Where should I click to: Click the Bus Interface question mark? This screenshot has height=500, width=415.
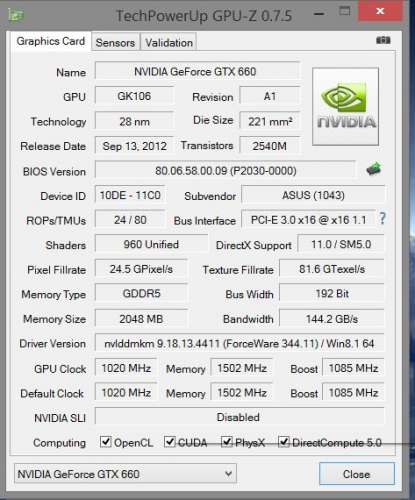(x=382, y=219)
